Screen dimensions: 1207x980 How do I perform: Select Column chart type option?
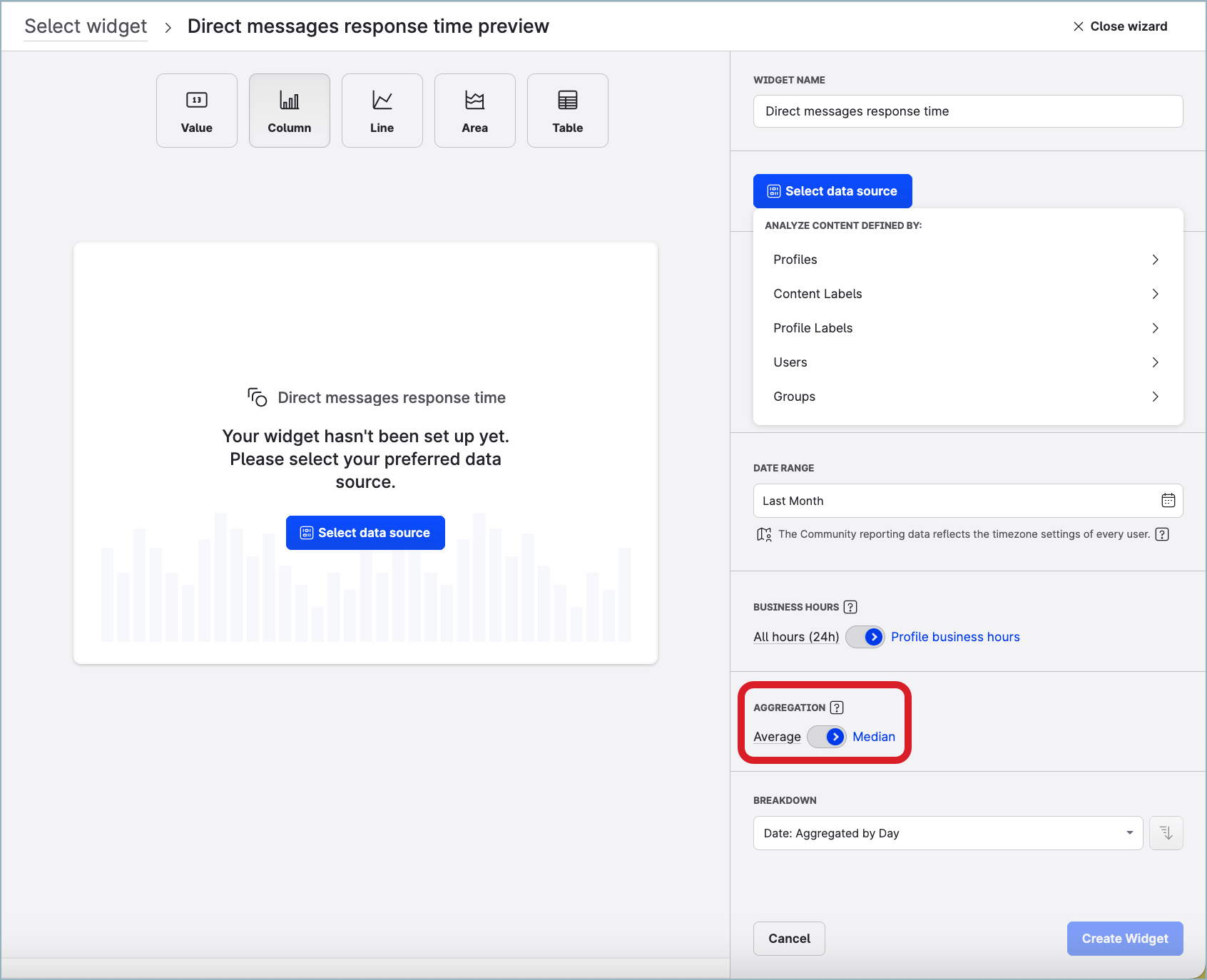tap(290, 111)
